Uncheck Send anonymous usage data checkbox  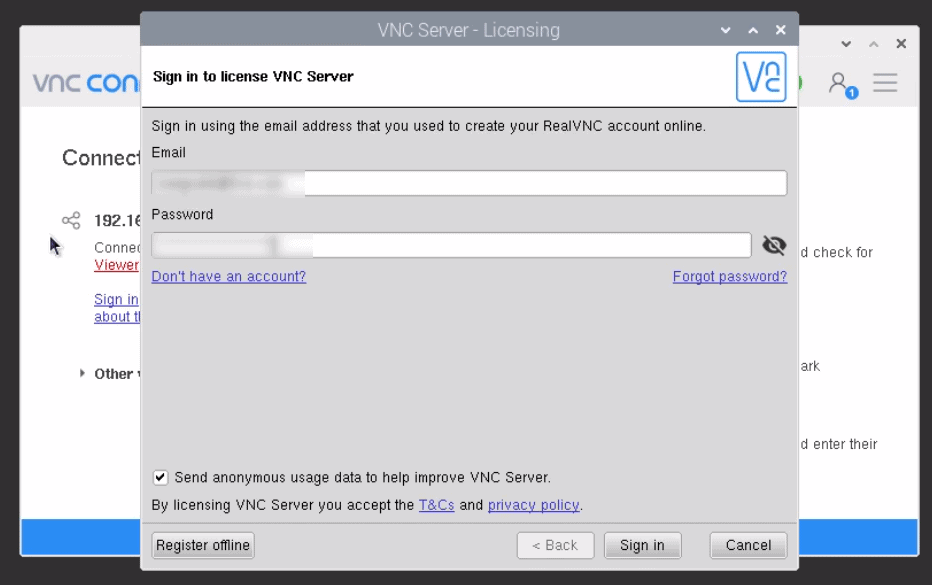160,477
